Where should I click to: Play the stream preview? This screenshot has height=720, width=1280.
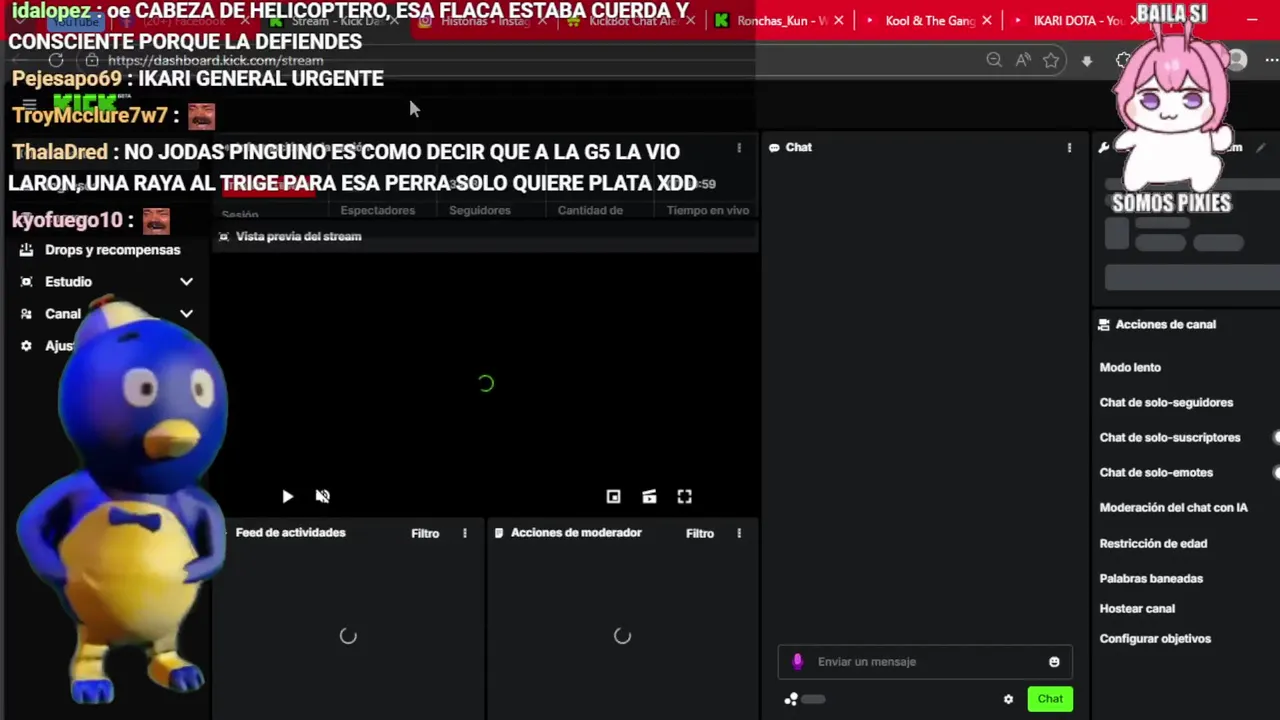[x=287, y=496]
